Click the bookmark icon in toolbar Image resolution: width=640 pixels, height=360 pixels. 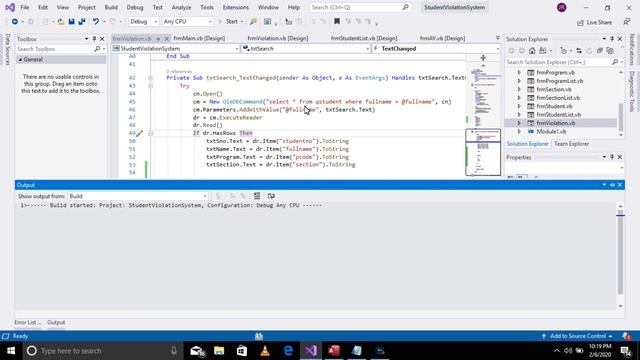pos(337,22)
